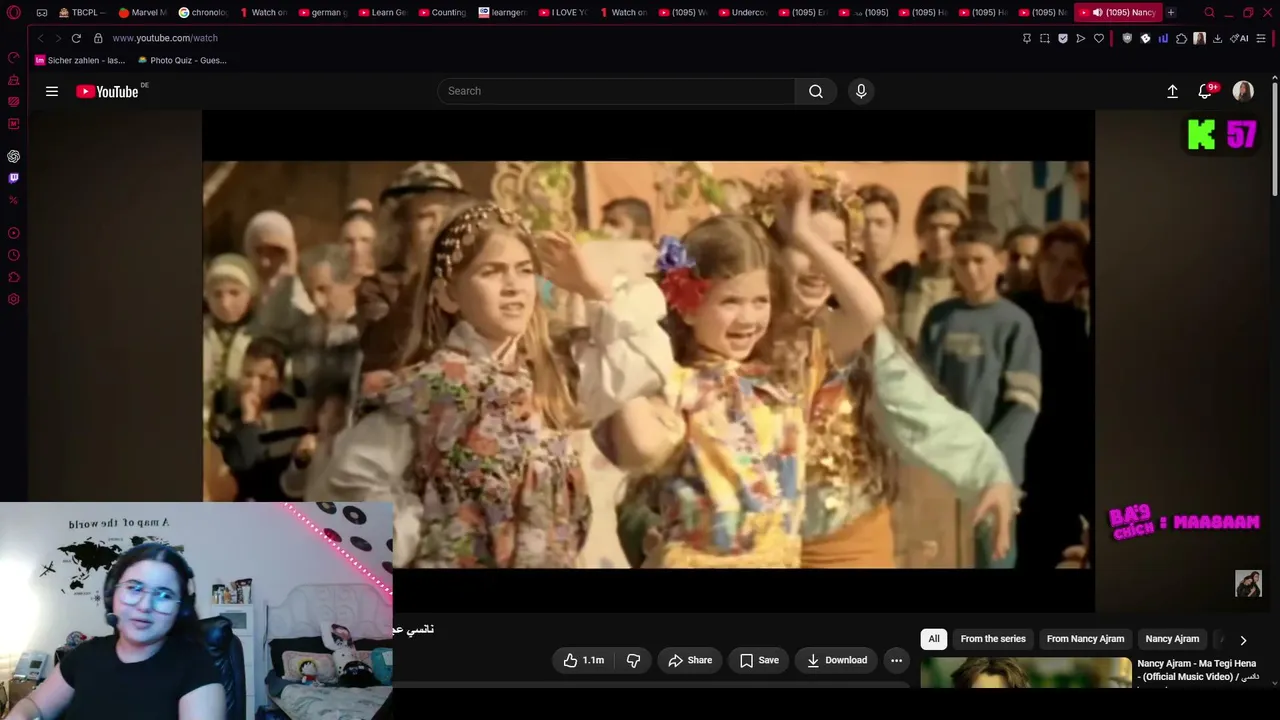Switch to Counting YouTube tab
Viewport: 1280px width, 720px height.
(x=442, y=13)
